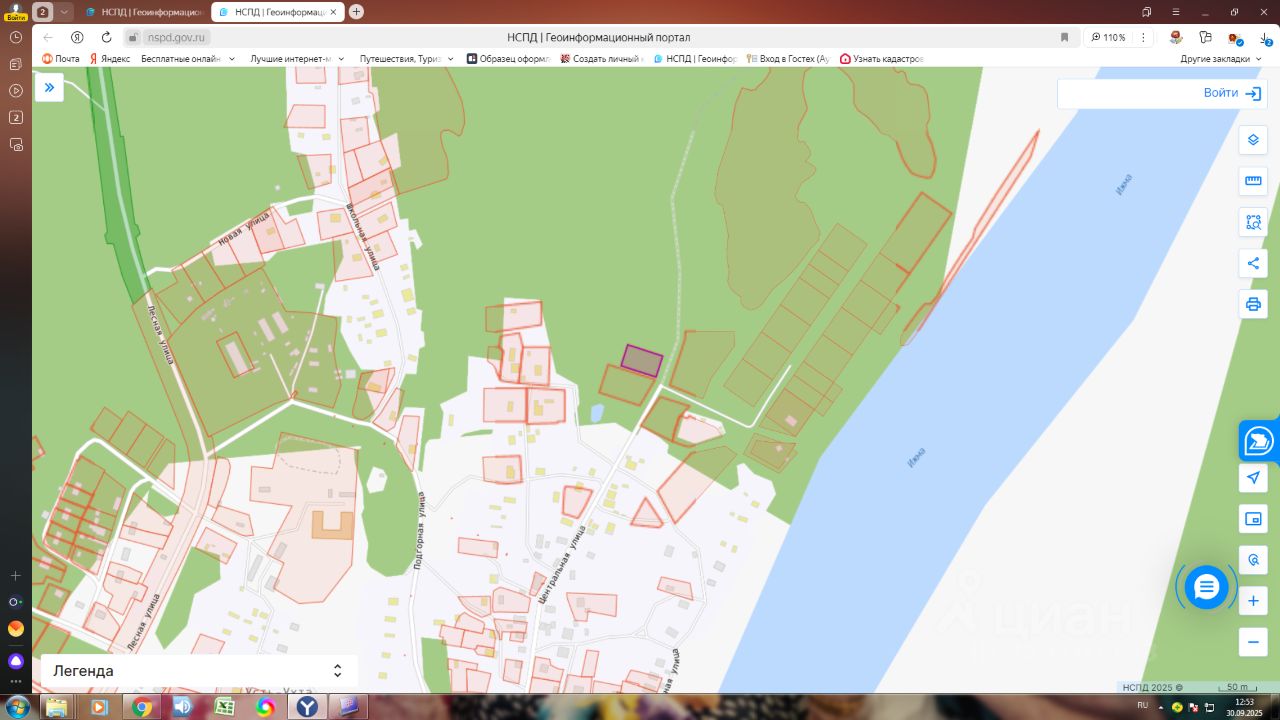Select the ruler measurement tool
This screenshot has height=720, width=1280.
pyautogui.click(x=1253, y=181)
